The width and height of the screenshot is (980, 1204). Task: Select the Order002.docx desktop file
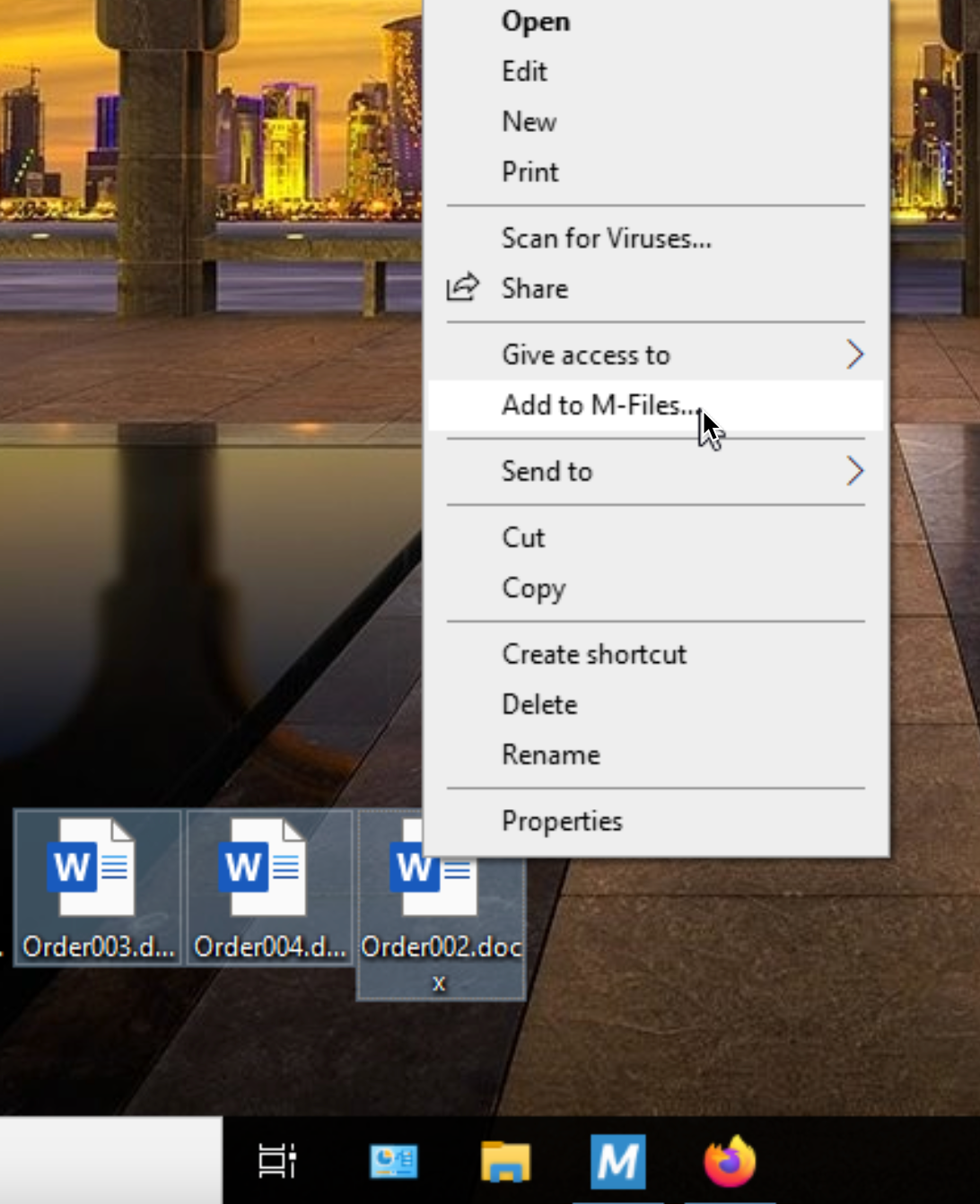(x=440, y=929)
